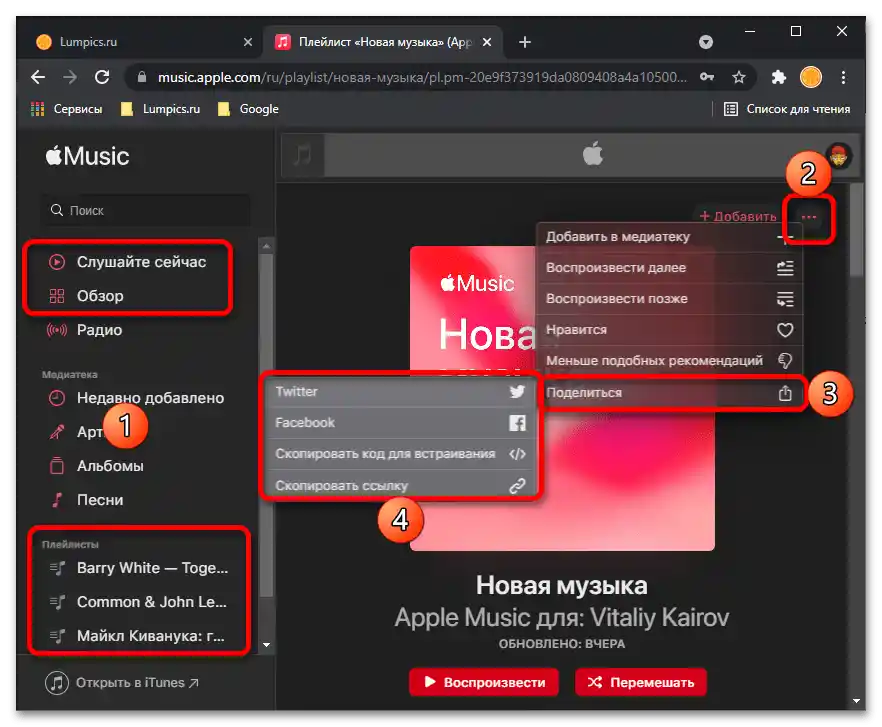Open the Chrome extensions puzzle icon
Viewport: 882px width, 727px height.
pos(778,77)
